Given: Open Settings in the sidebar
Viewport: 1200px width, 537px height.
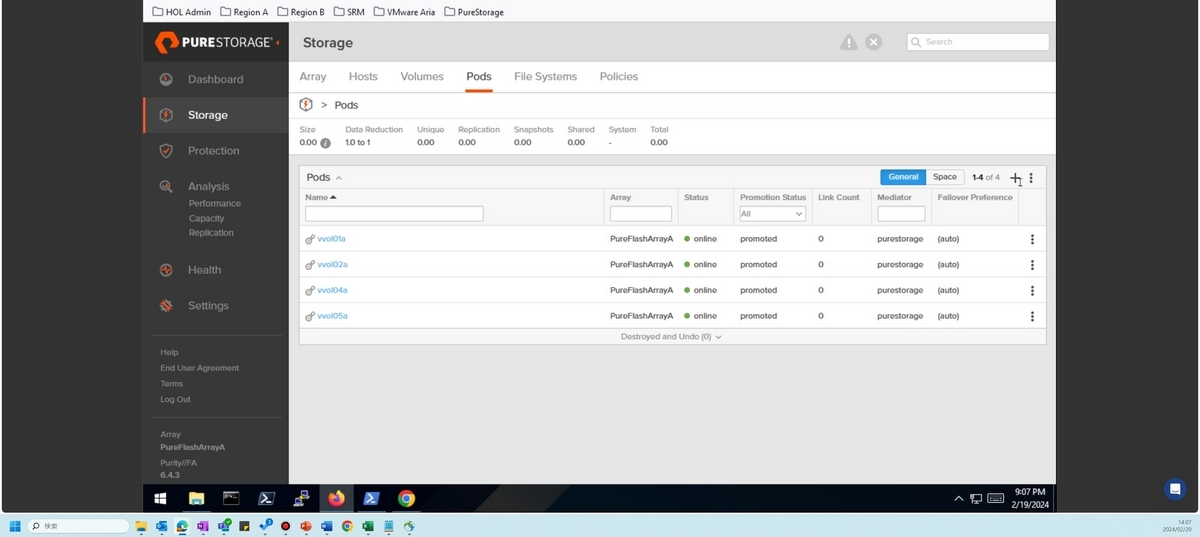Looking at the screenshot, I should pos(208,306).
